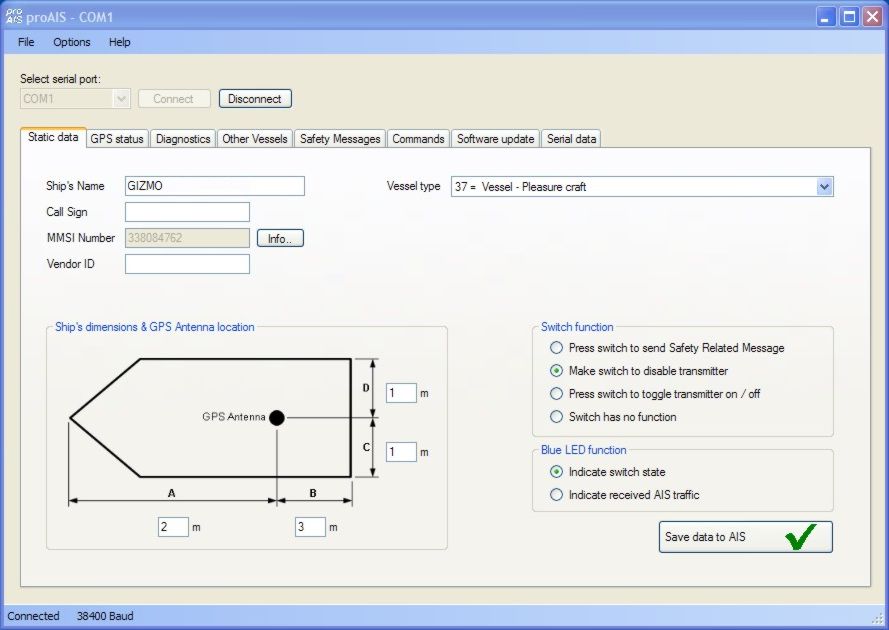
Task: Minimize the proAIS window
Action: coord(826,17)
